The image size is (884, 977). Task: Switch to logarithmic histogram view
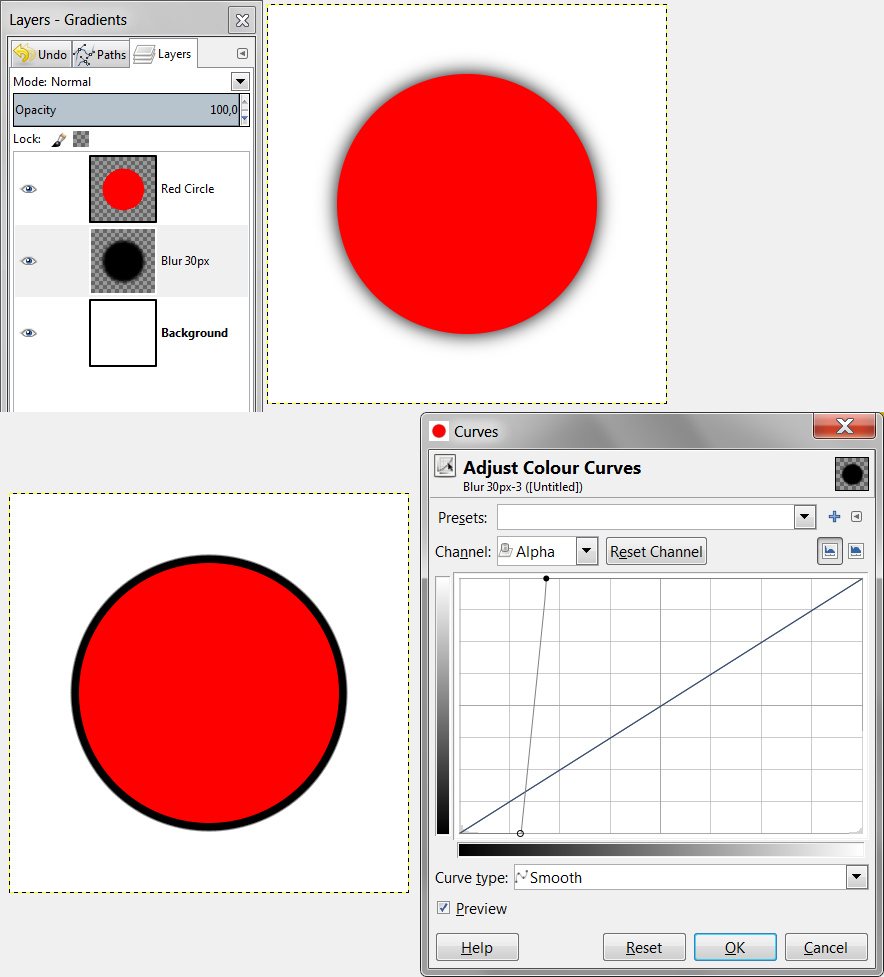point(856,551)
